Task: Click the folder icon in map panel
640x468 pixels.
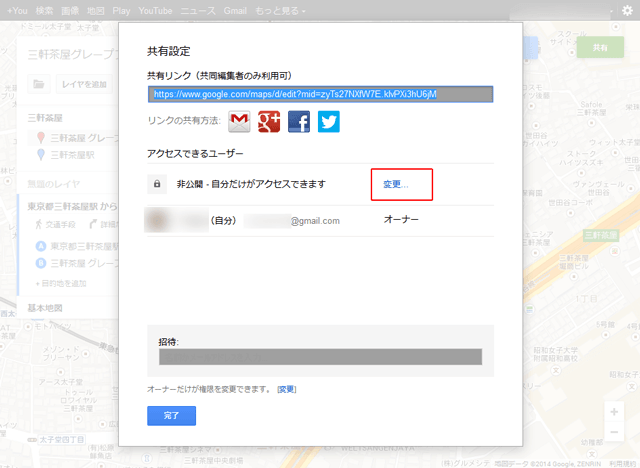Action: [39, 84]
